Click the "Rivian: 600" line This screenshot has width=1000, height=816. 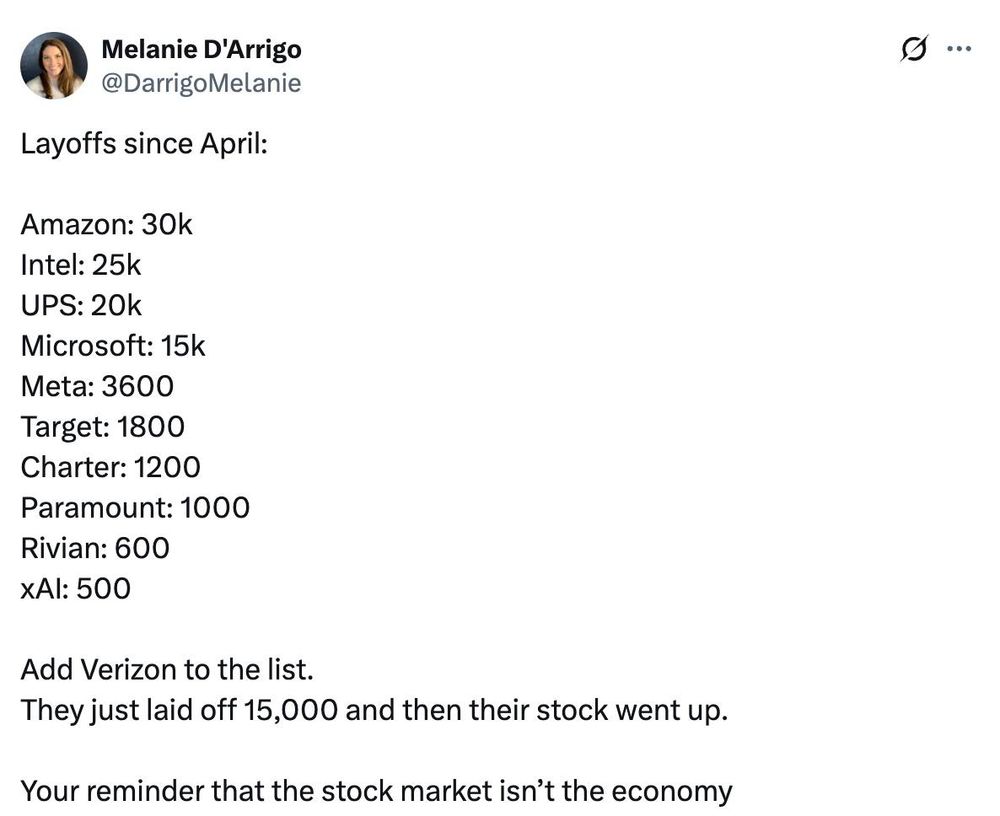point(95,548)
